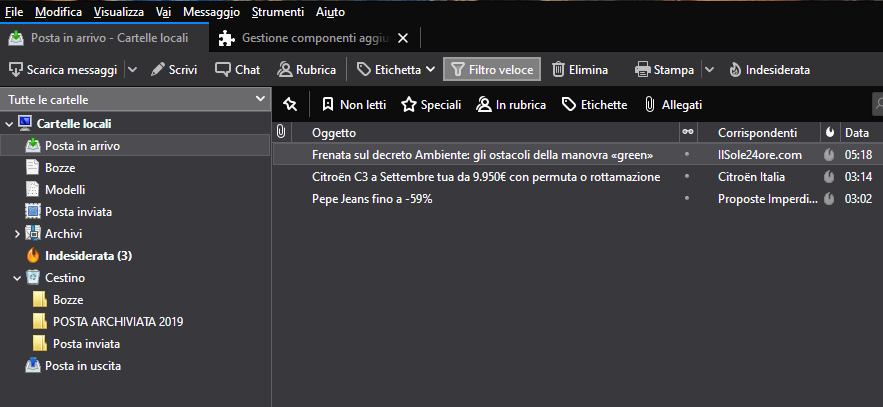The image size is (883, 407).
Task: Collapse the Cestino folder
Action: [x=17, y=278]
